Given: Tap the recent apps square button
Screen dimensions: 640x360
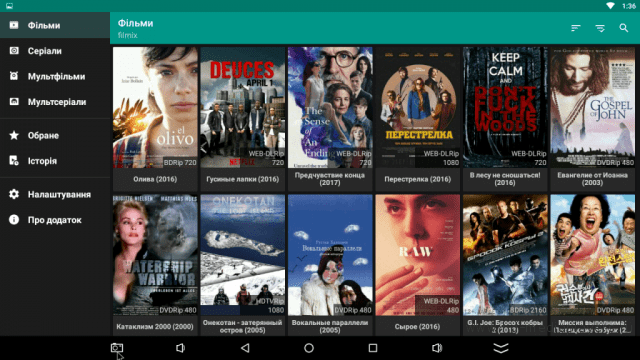Looking at the screenshot, I should (373, 348).
